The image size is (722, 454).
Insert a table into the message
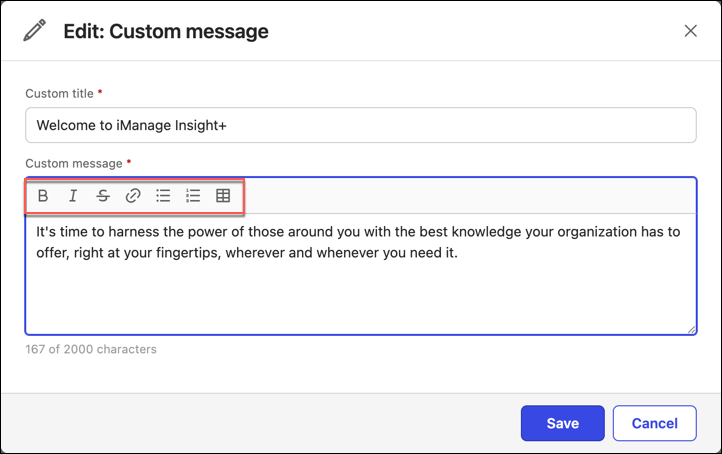tap(223, 196)
